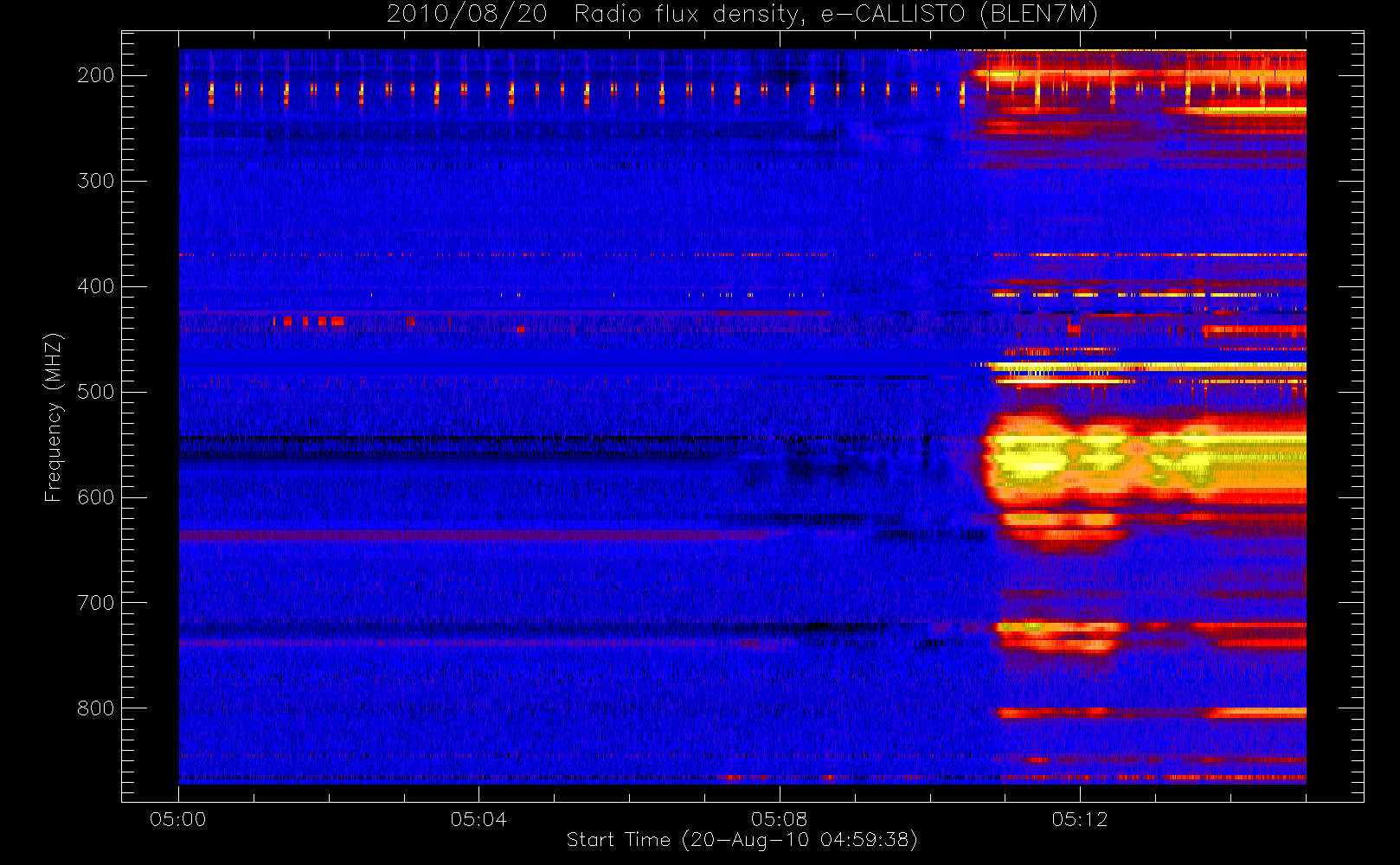Click the 200 frequency tick label
The width and height of the screenshot is (1400, 865).
[x=96, y=75]
